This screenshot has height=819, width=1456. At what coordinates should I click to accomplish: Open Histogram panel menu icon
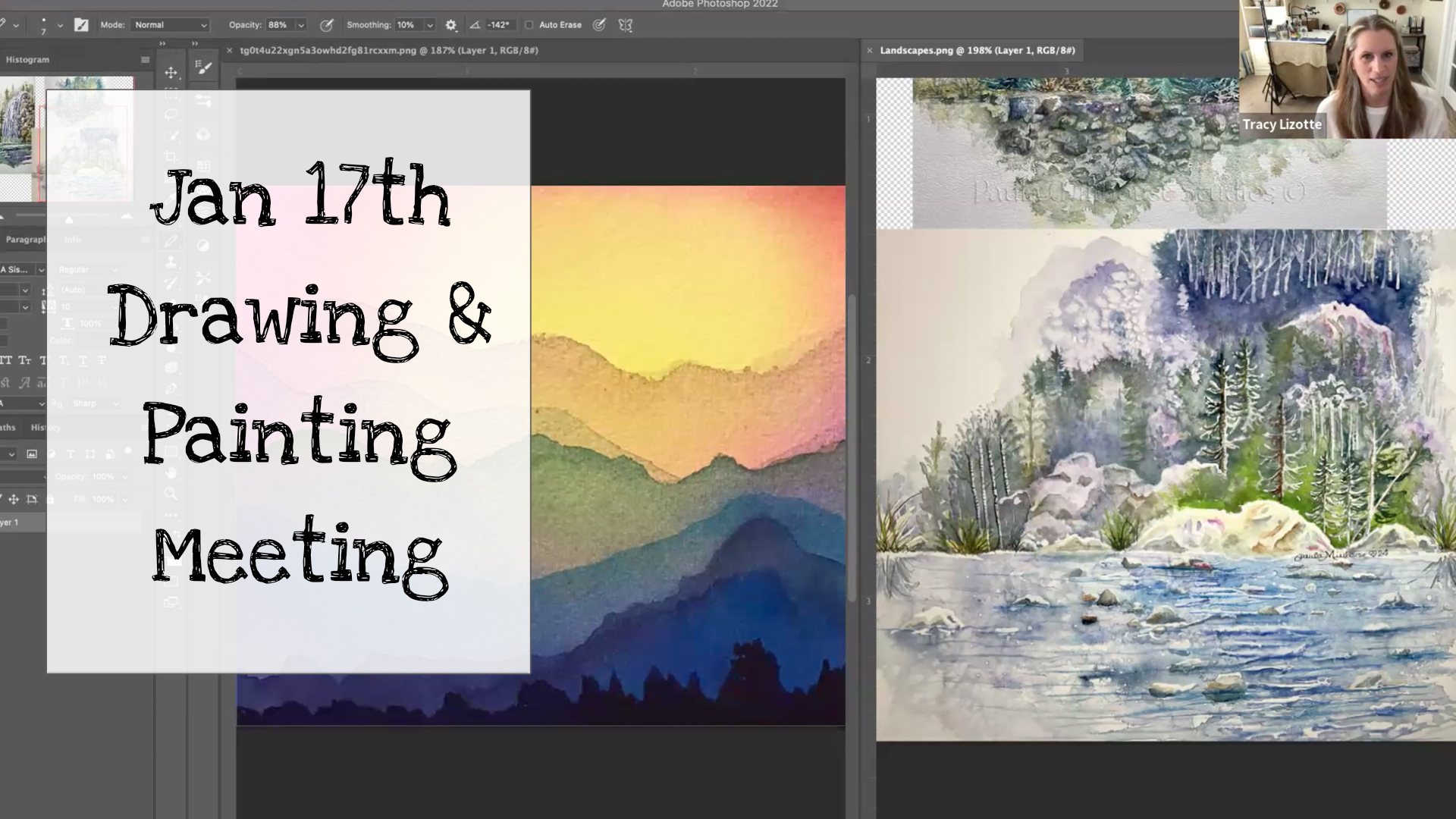click(x=145, y=60)
